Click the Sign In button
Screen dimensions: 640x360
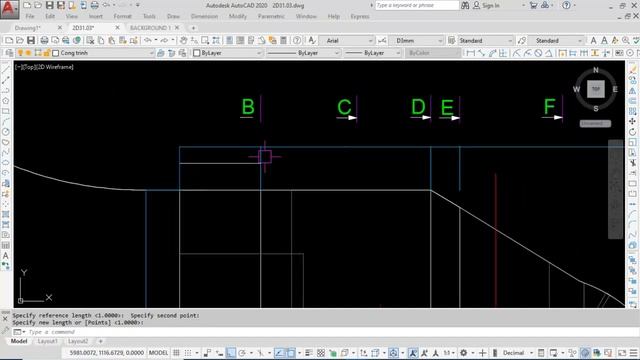(x=486, y=5)
